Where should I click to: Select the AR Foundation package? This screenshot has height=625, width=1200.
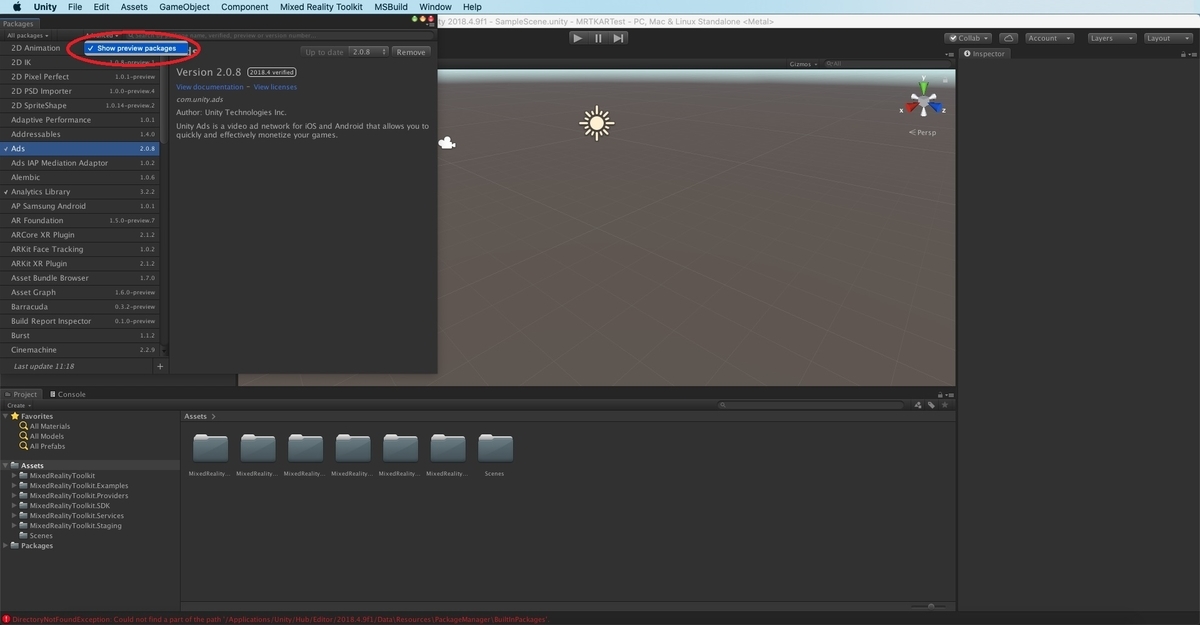coord(80,220)
